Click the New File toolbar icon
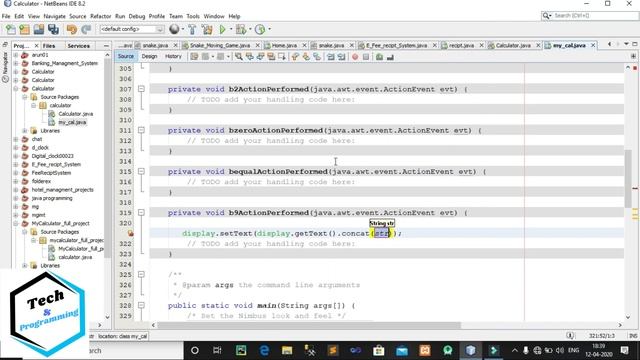 point(11,29)
